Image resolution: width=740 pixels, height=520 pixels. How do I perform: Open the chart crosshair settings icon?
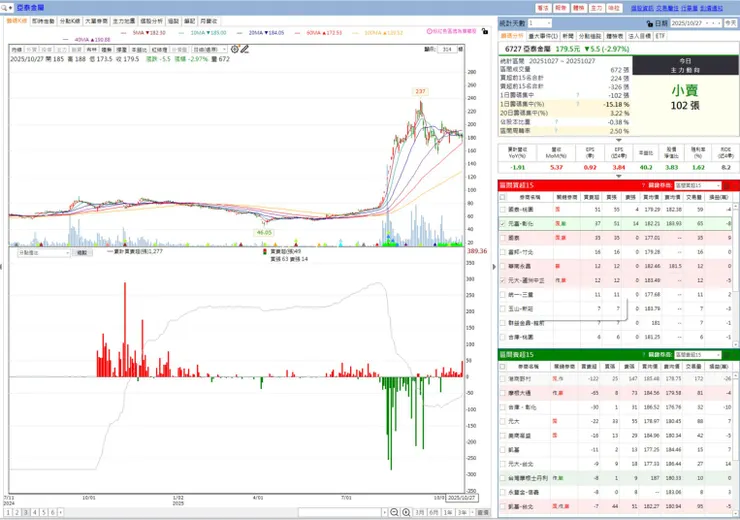point(235,49)
